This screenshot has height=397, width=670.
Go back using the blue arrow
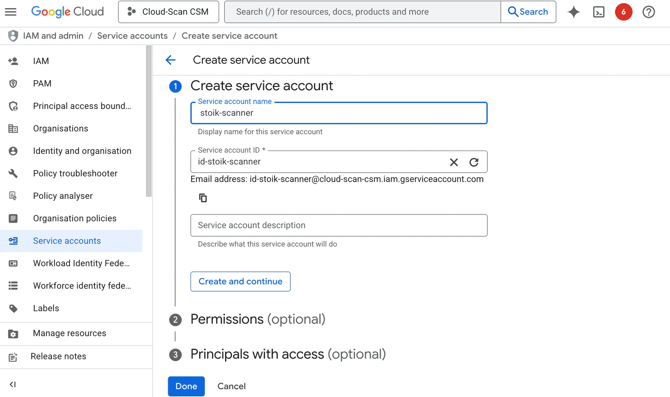pyautogui.click(x=170, y=60)
